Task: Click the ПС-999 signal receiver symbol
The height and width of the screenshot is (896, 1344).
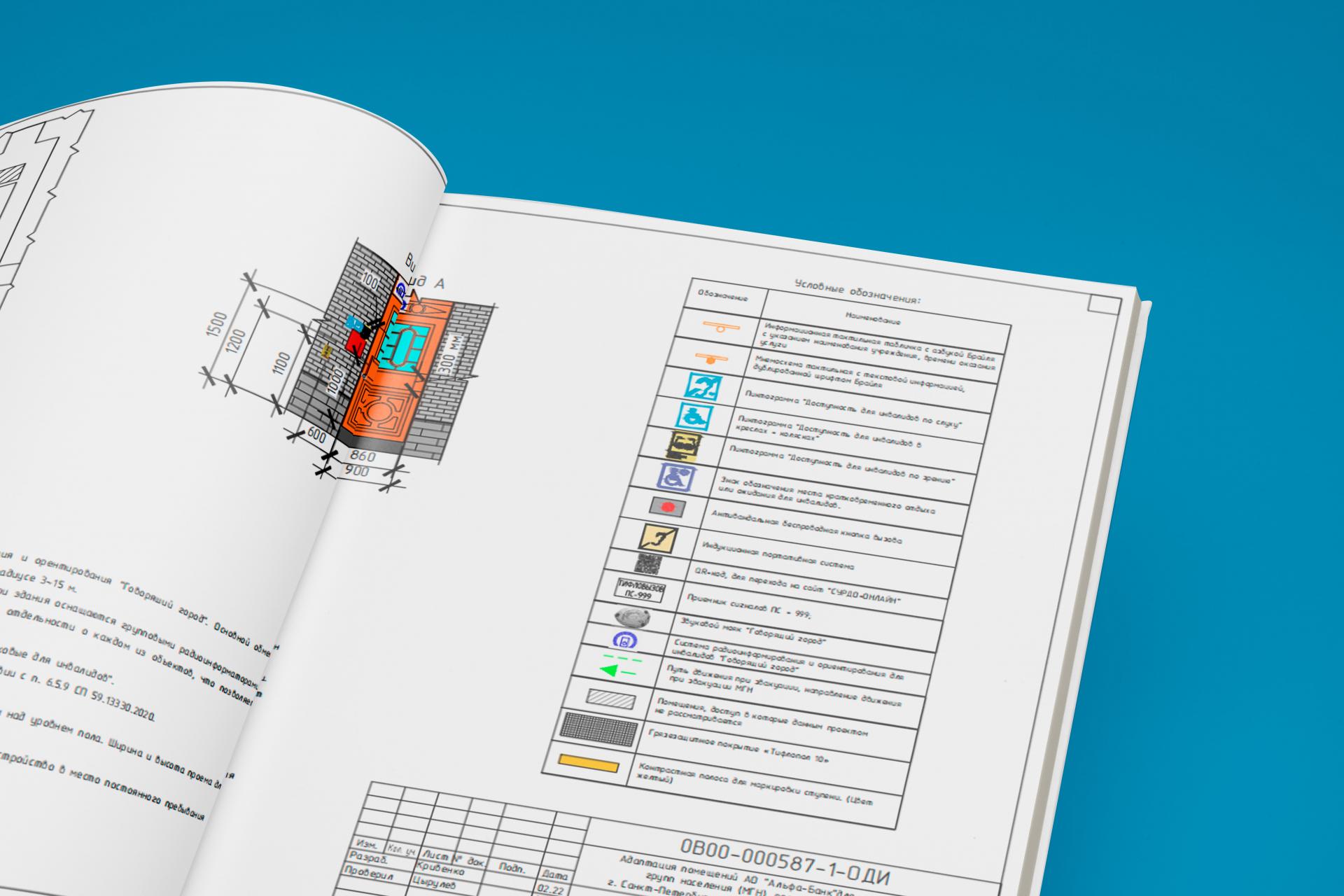Action: coord(640,589)
